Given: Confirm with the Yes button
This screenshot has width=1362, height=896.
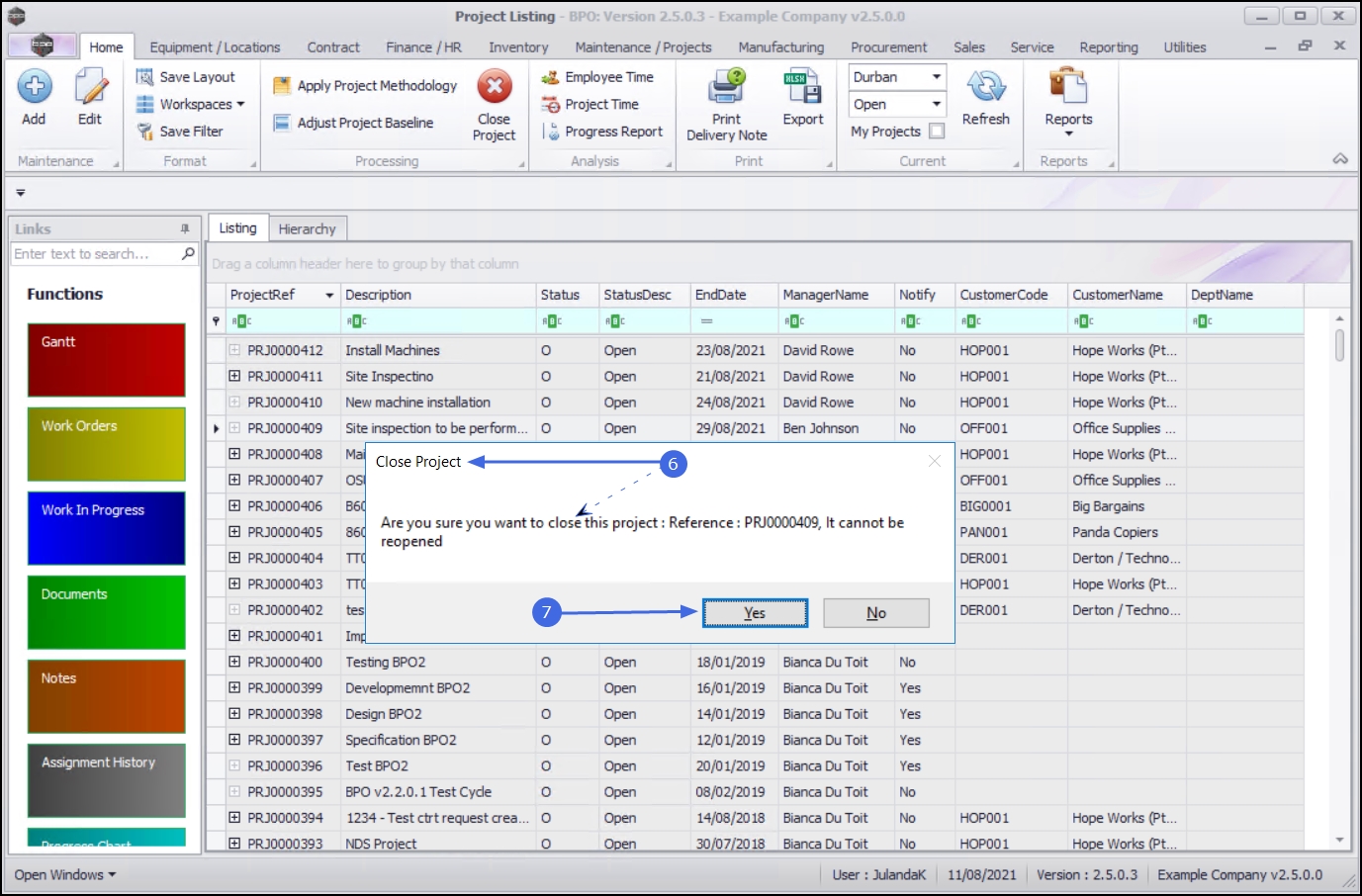Looking at the screenshot, I should click(x=755, y=613).
